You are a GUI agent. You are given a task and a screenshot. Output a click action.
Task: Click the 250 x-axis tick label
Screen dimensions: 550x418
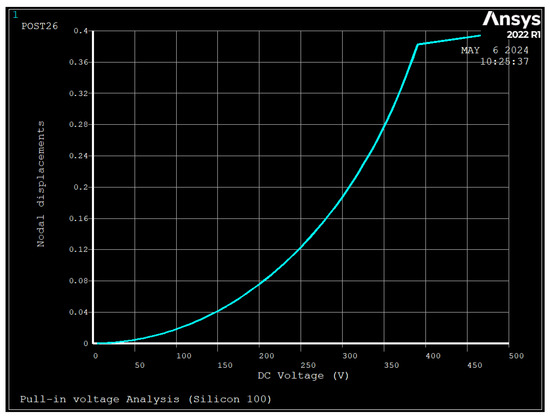(x=308, y=365)
